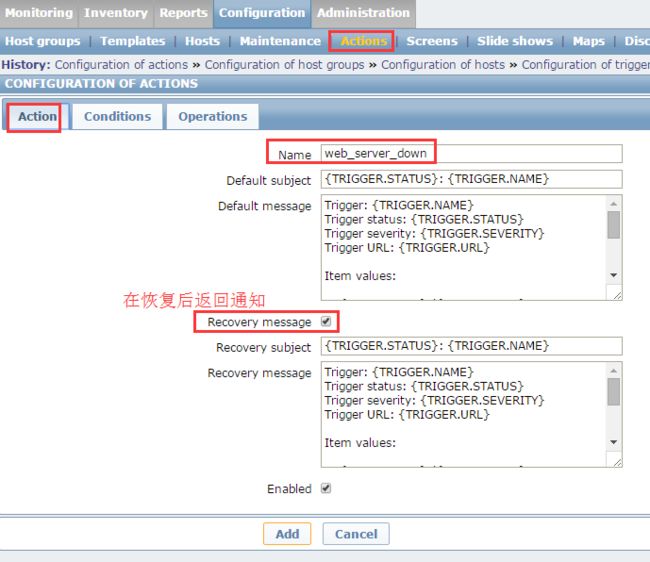Click the Cancel button
The height and width of the screenshot is (562, 650).
(356, 534)
